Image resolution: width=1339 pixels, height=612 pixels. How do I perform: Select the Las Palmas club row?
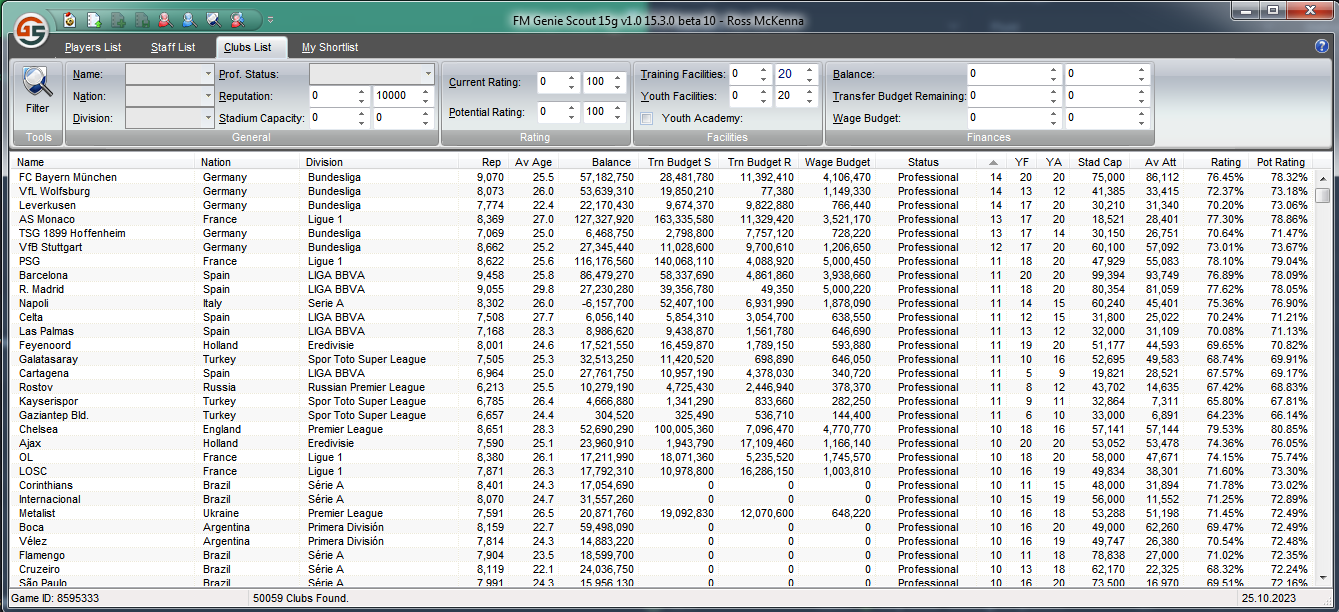661,331
